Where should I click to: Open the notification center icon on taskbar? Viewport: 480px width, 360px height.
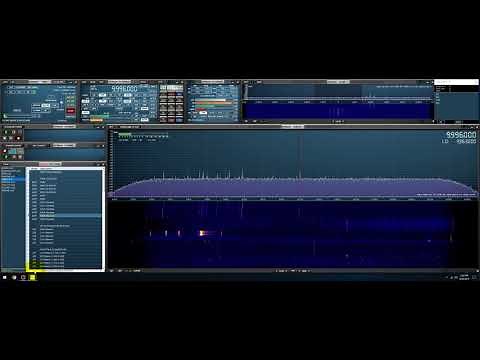pyautogui.click(x=474, y=277)
